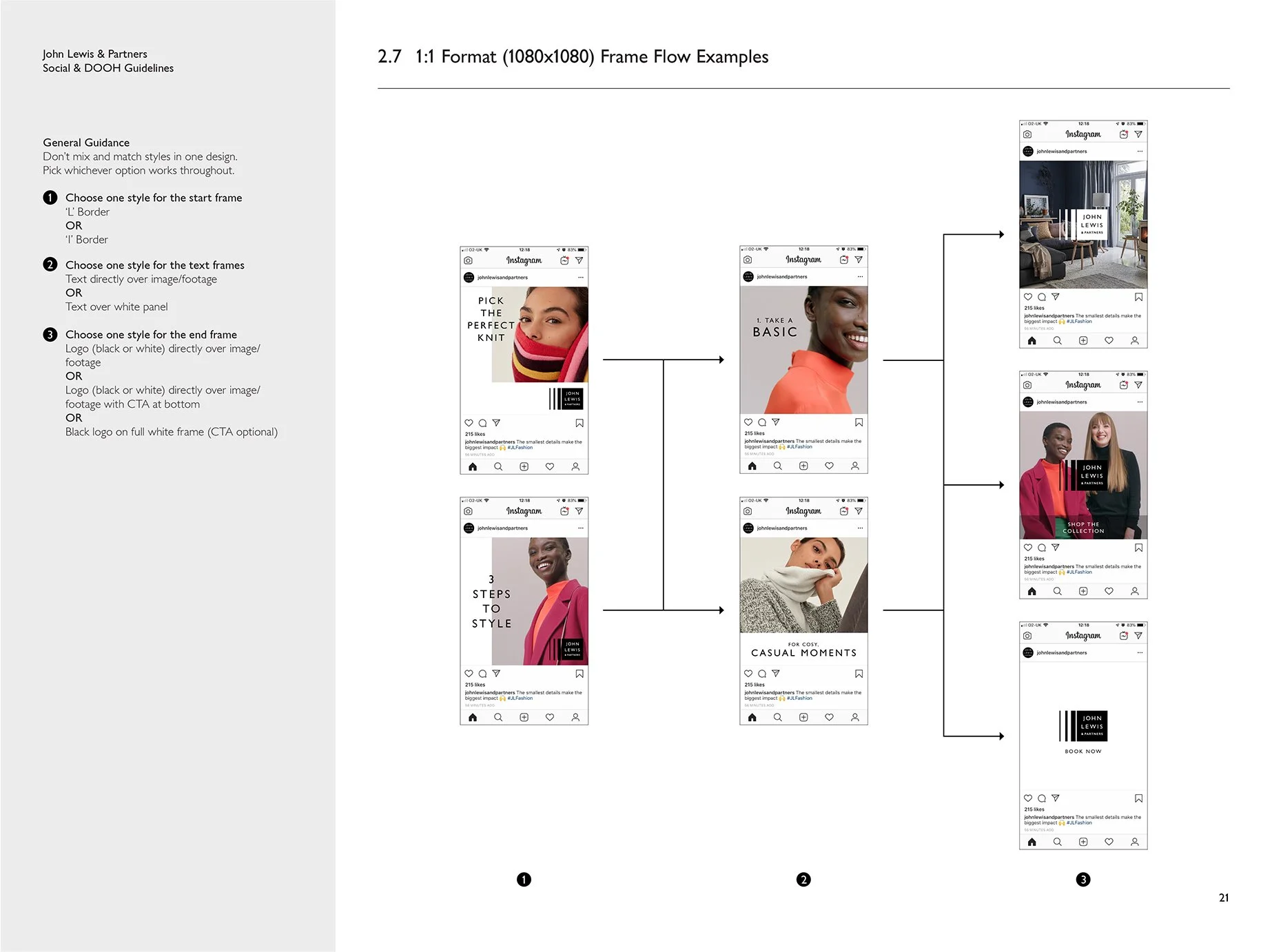
Task: Open direct messages in Pick the Perfect Knit phone
Action: coord(579,260)
